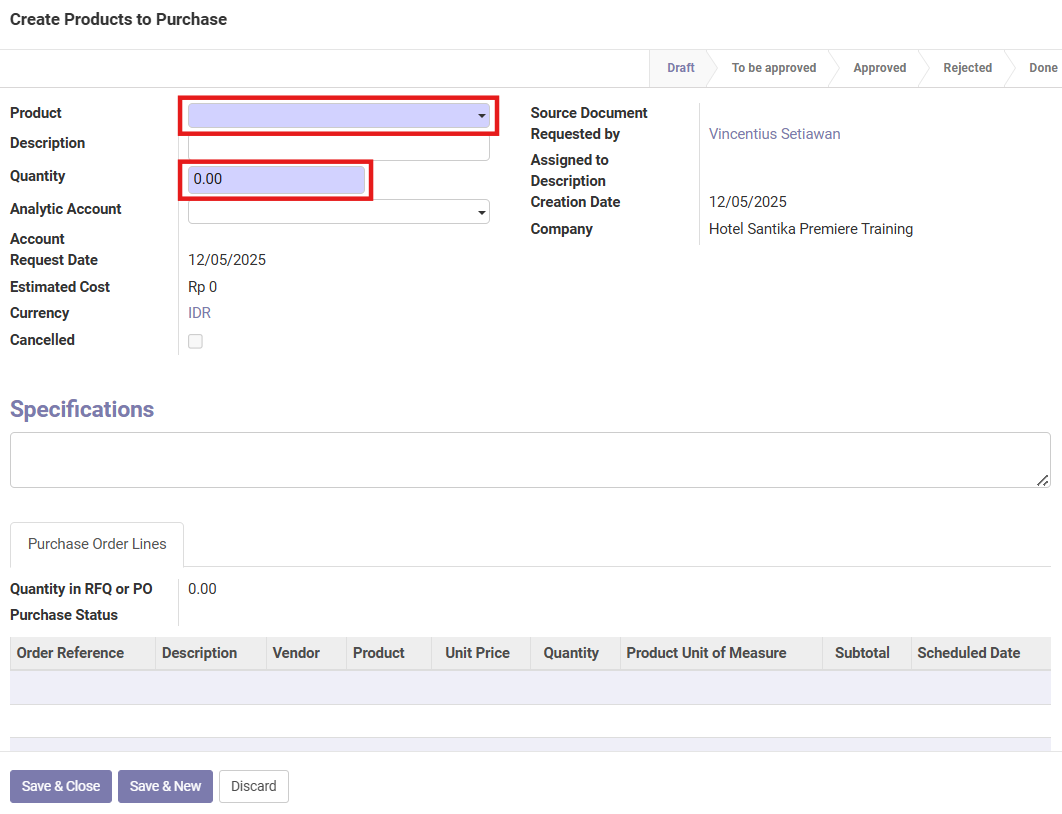Open the Vincentius Setiawan requester link
Viewport: 1062px width, 814px height.
(774, 134)
